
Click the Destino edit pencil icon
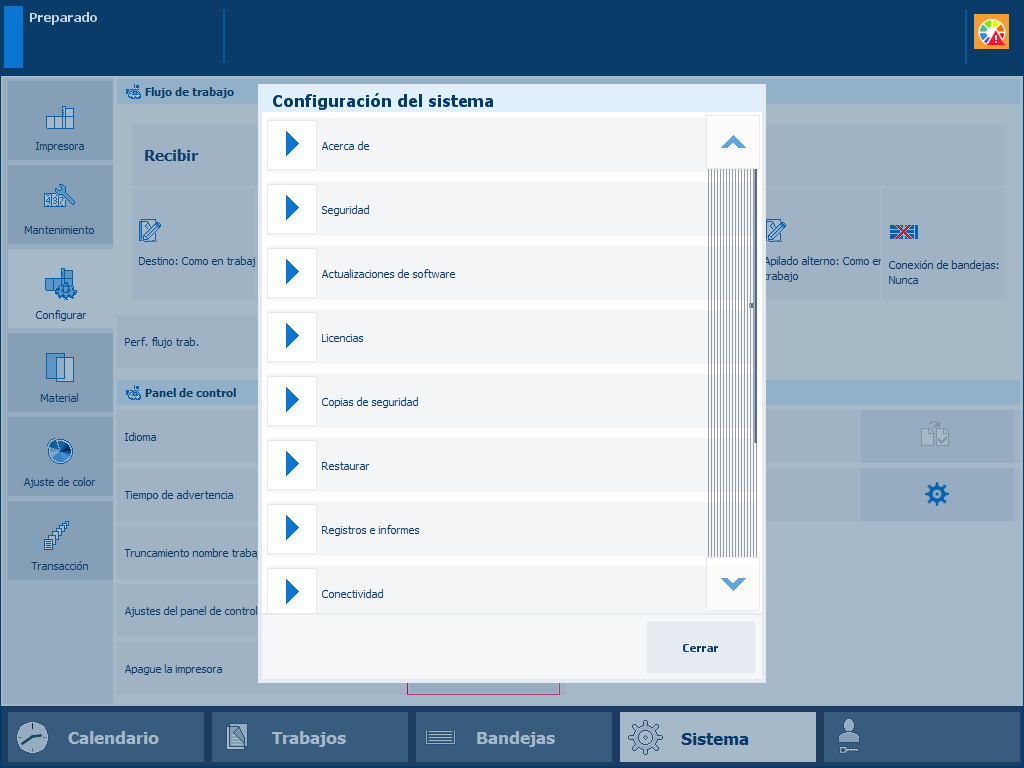150,231
